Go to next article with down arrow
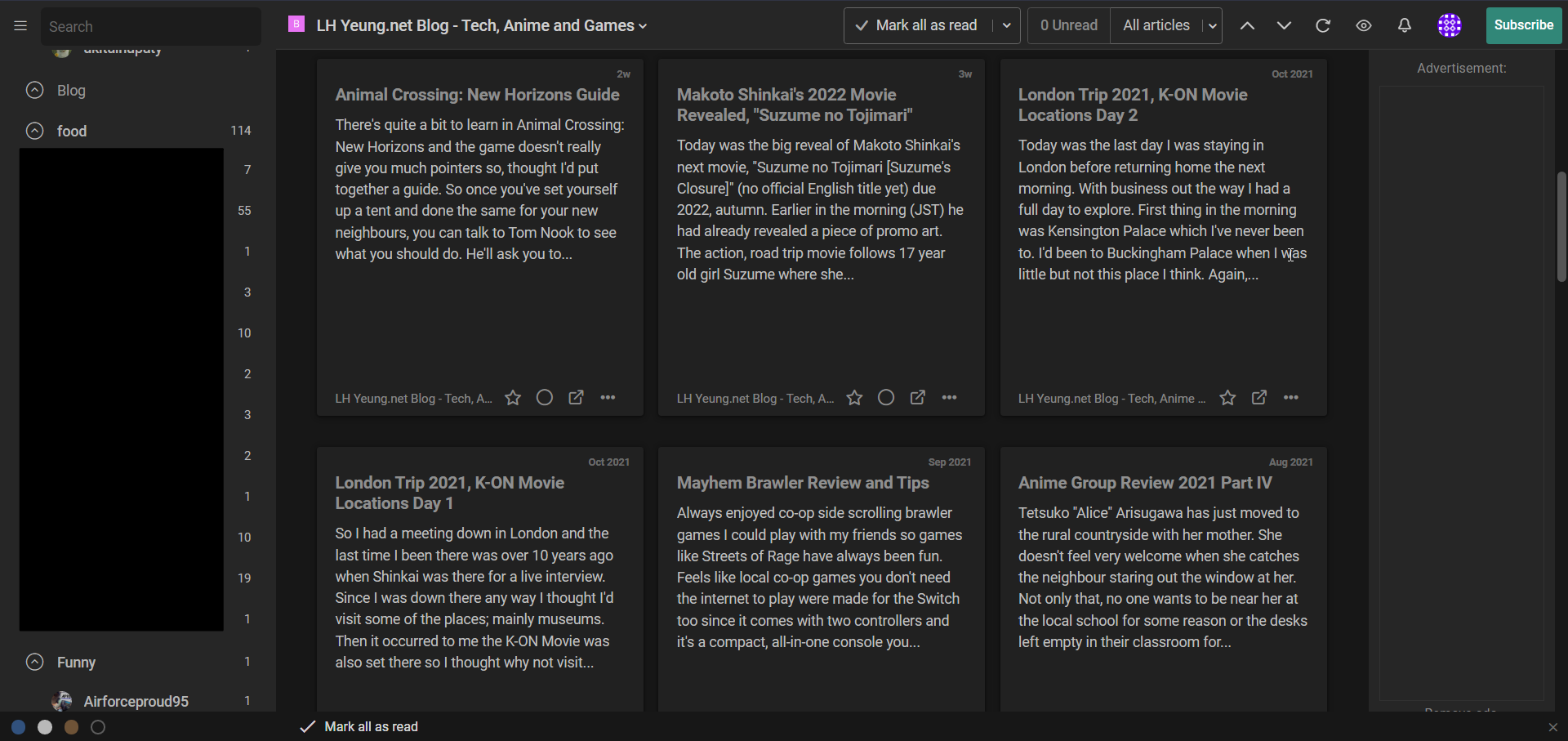This screenshot has height=741, width=1568. coord(1284,25)
